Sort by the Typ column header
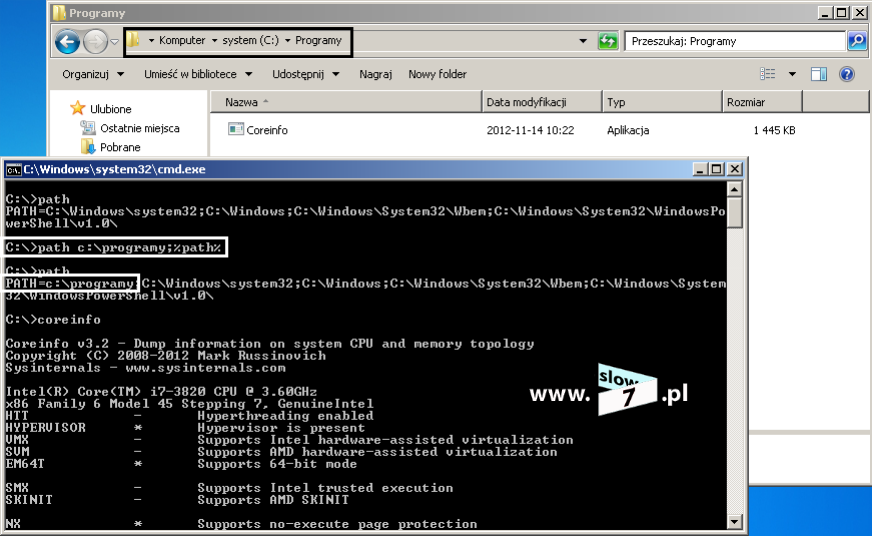872x536 pixels. pos(662,102)
